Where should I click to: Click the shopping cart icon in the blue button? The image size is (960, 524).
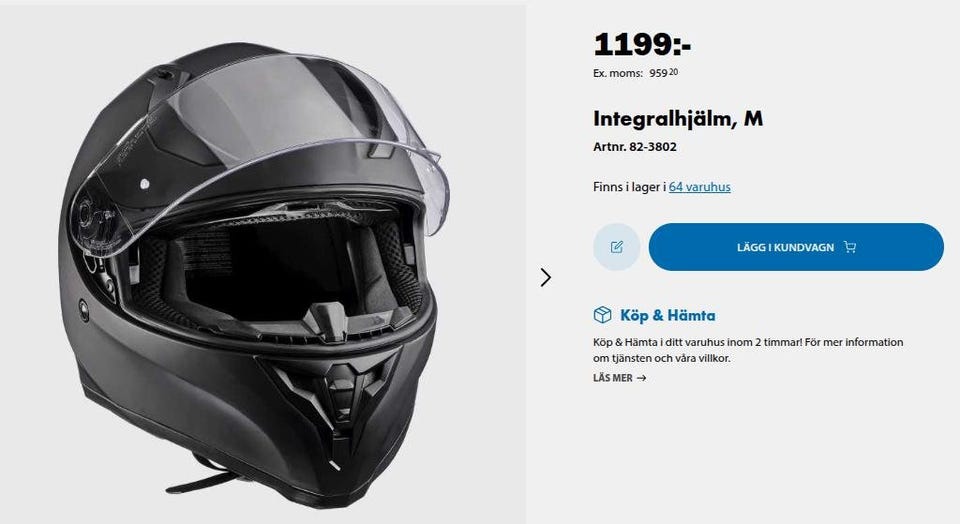[x=850, y=247]
